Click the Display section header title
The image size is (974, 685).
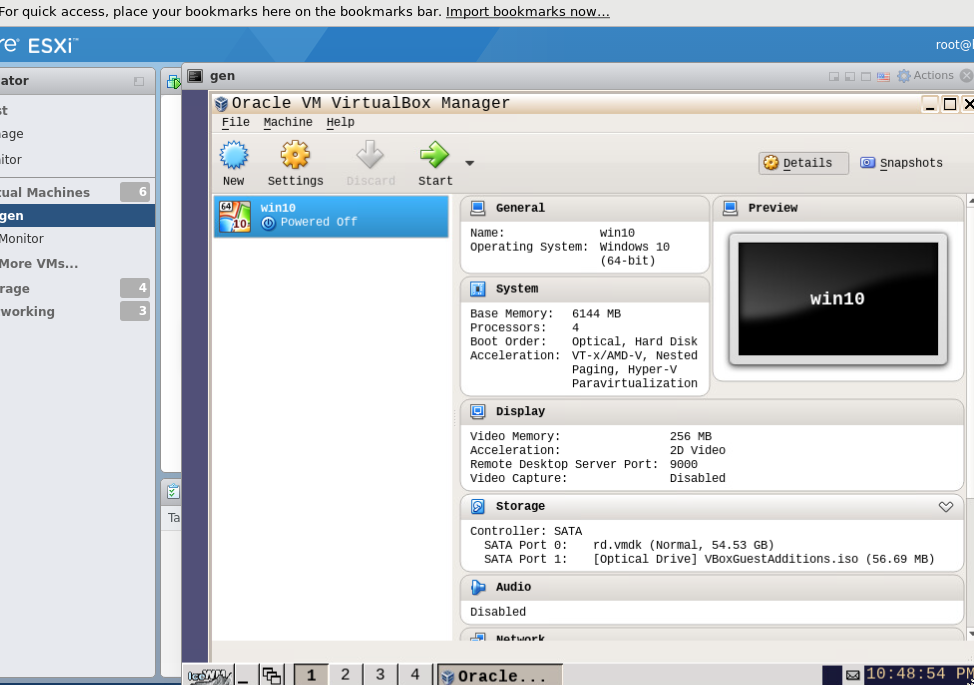pos(520,411)
